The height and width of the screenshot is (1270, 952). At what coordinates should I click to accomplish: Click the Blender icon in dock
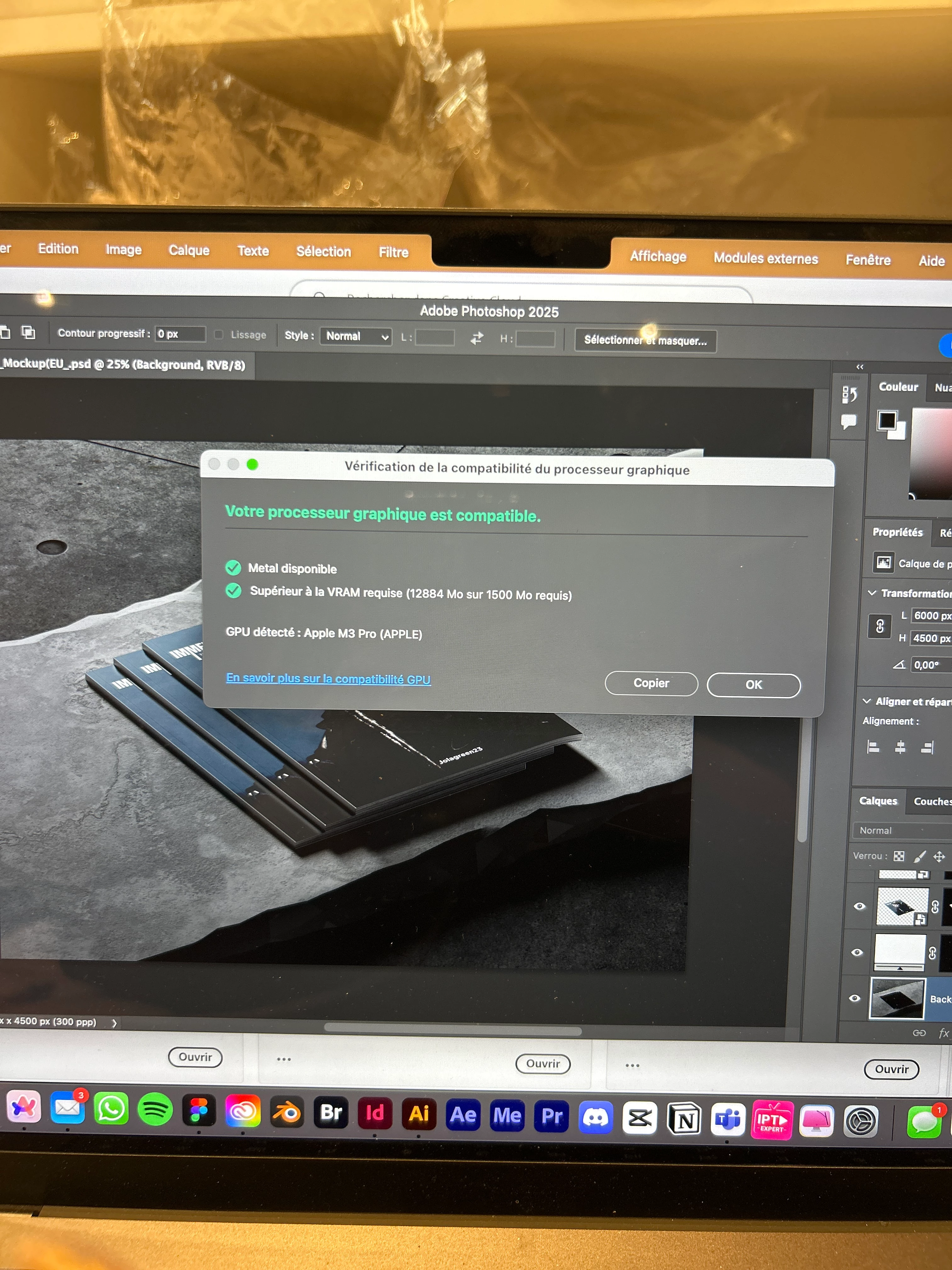pyautogui.click(x=287, y=1113)
